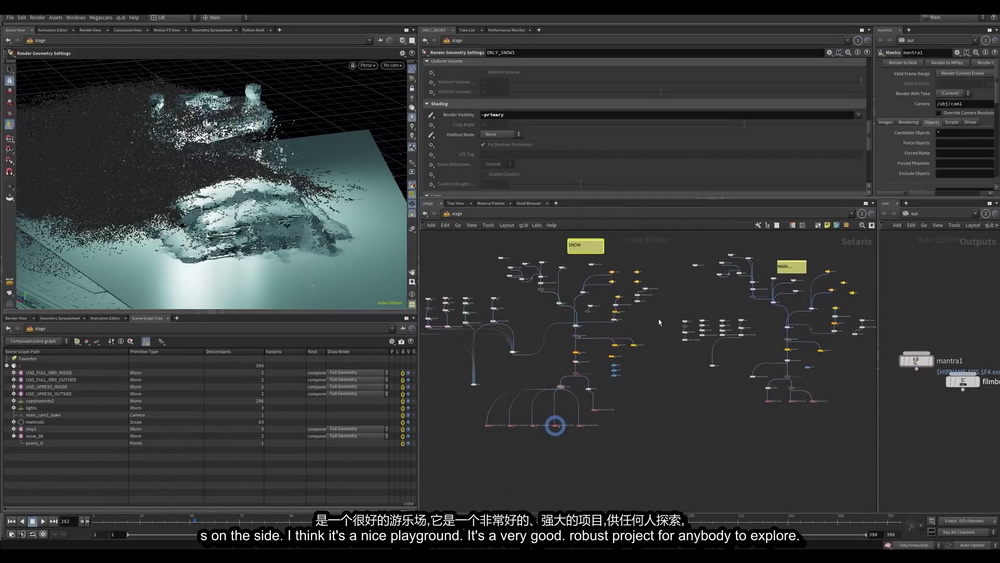Switch to the Geometry Spreadsheet tab in top-left pane
1000x563 pixels.
212,30
